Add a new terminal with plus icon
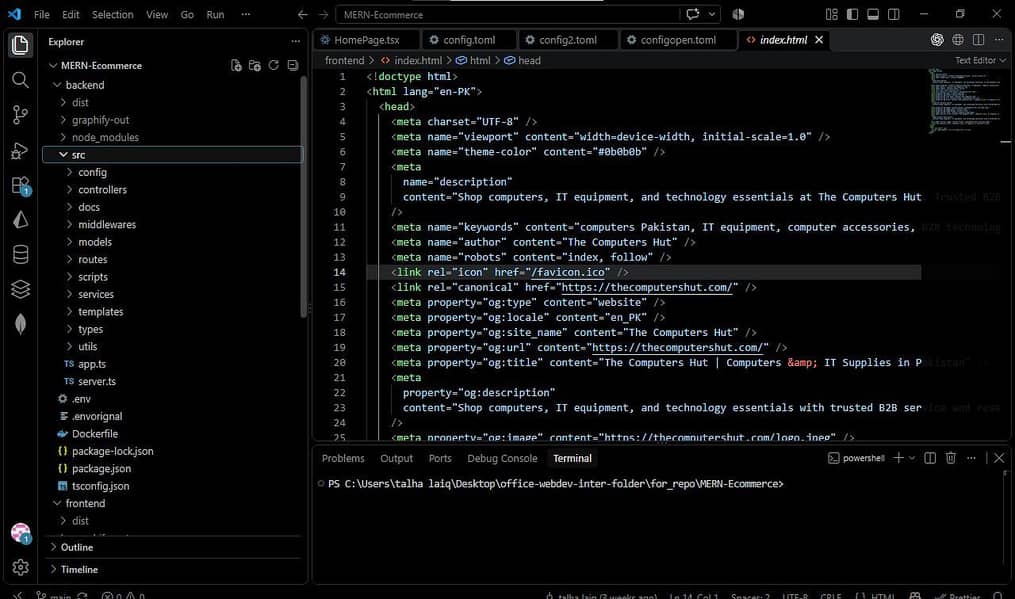 [x=898, y=458]
